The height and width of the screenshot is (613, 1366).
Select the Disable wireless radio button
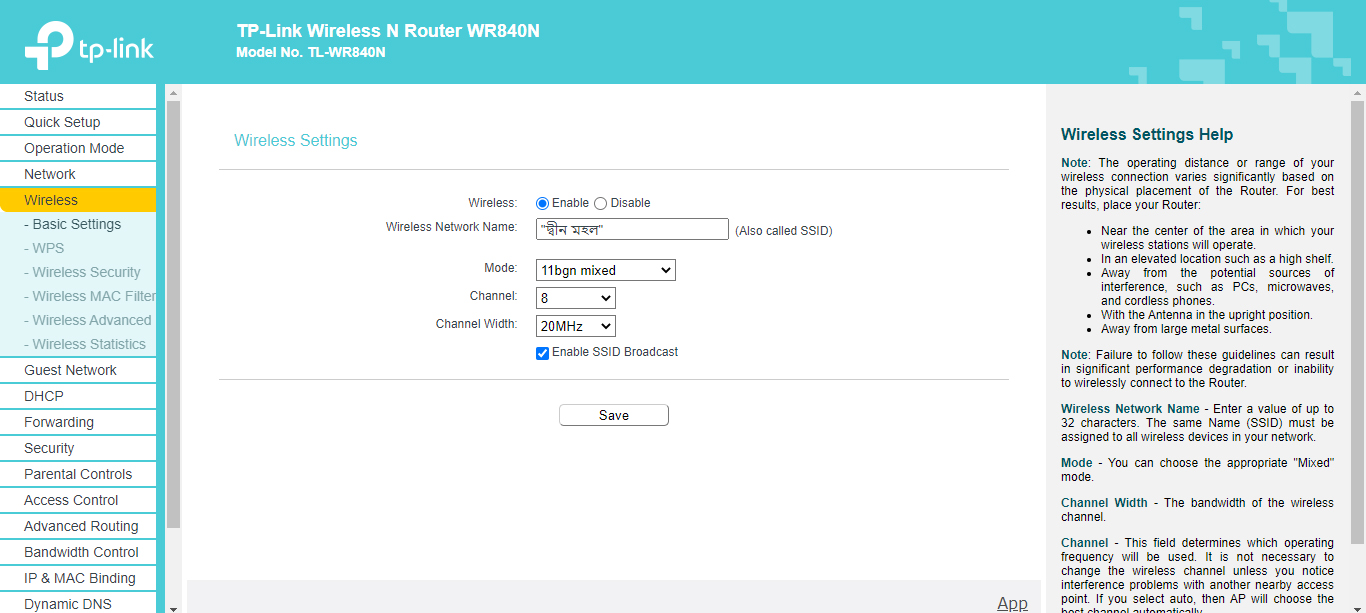pos(601,203)
